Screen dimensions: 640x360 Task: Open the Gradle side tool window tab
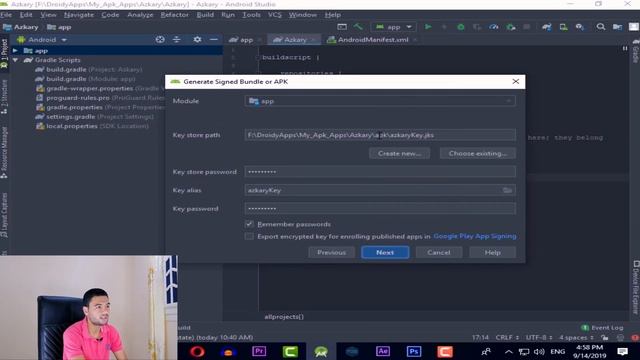(636, 51)
